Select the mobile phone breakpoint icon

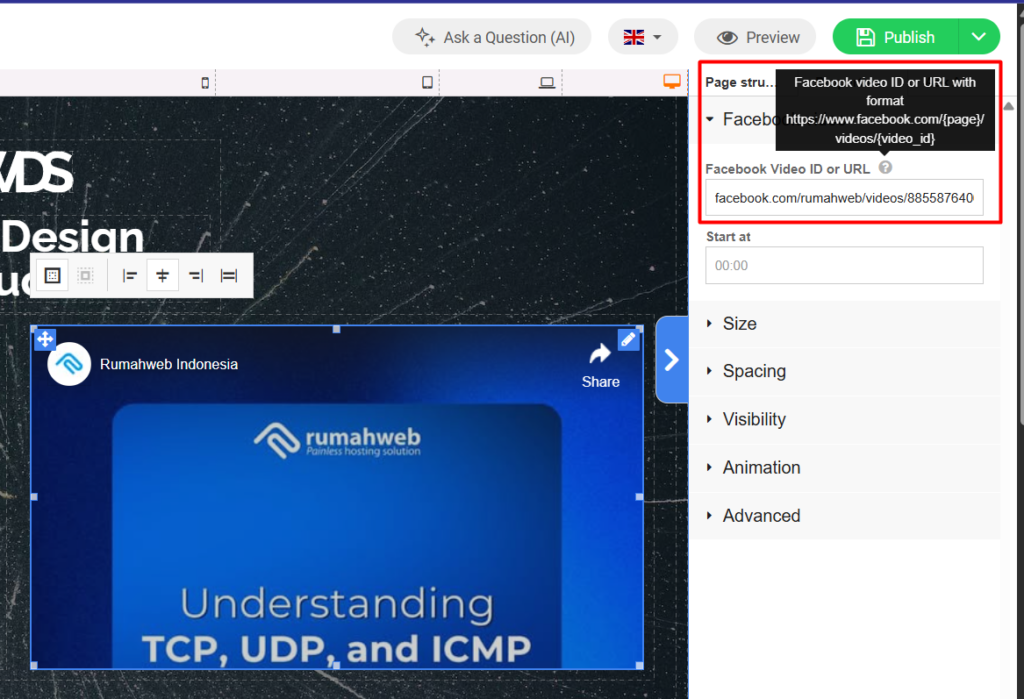[205, 84]
